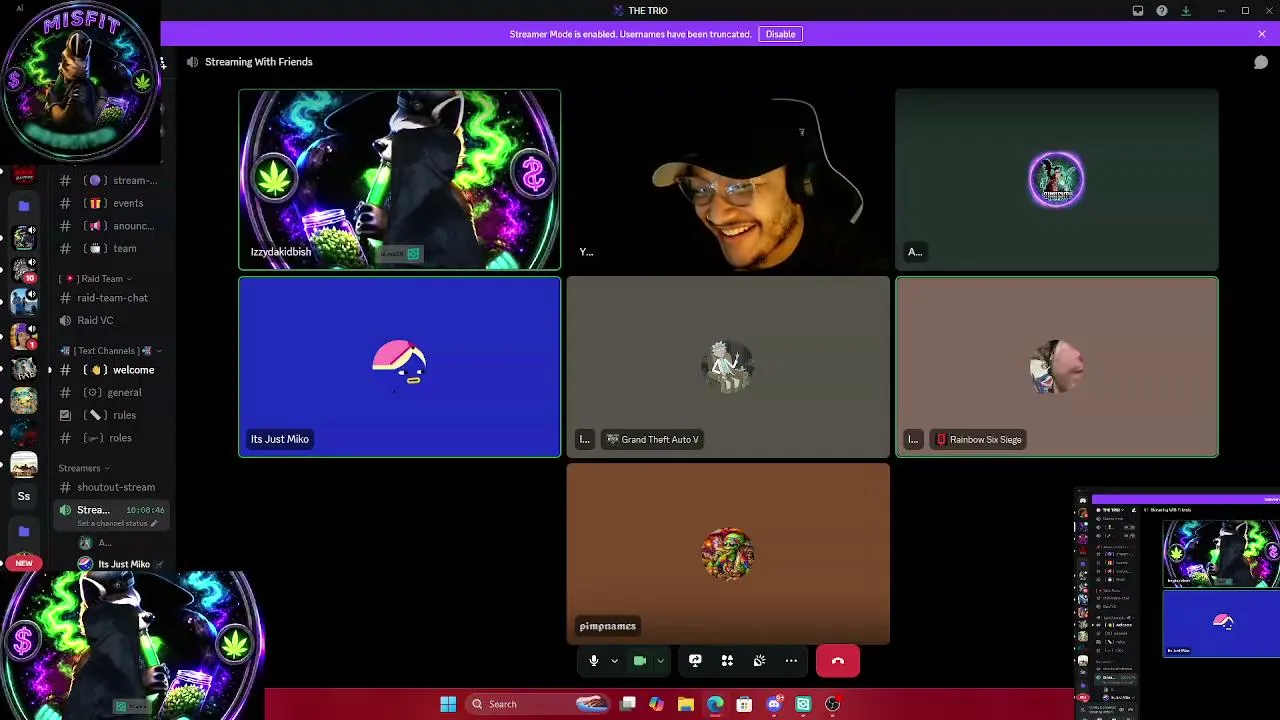This screenshot has width=1280, height=720.
Task: Open the teal app beside Discord on taskbar
Action: click(x=803, y=704)
